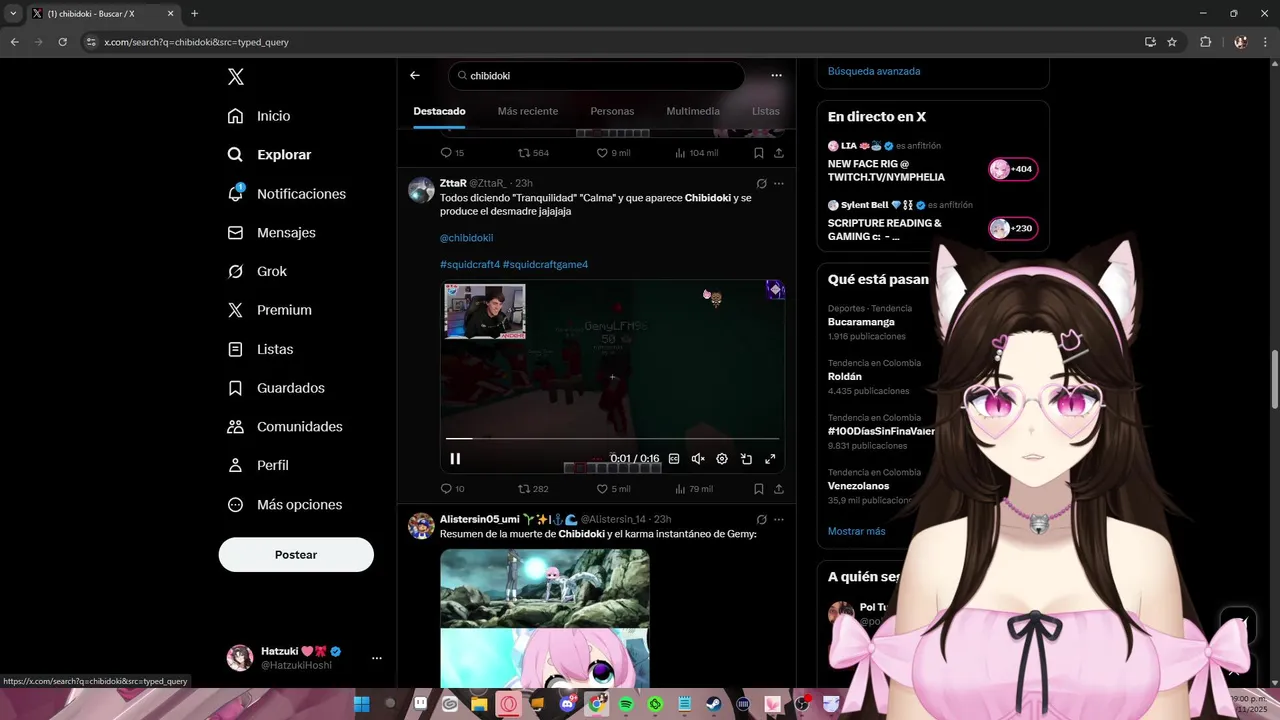Switch to the Multimedia tab
Screen dimensions: 1280x720
click(x=693, y=111)
